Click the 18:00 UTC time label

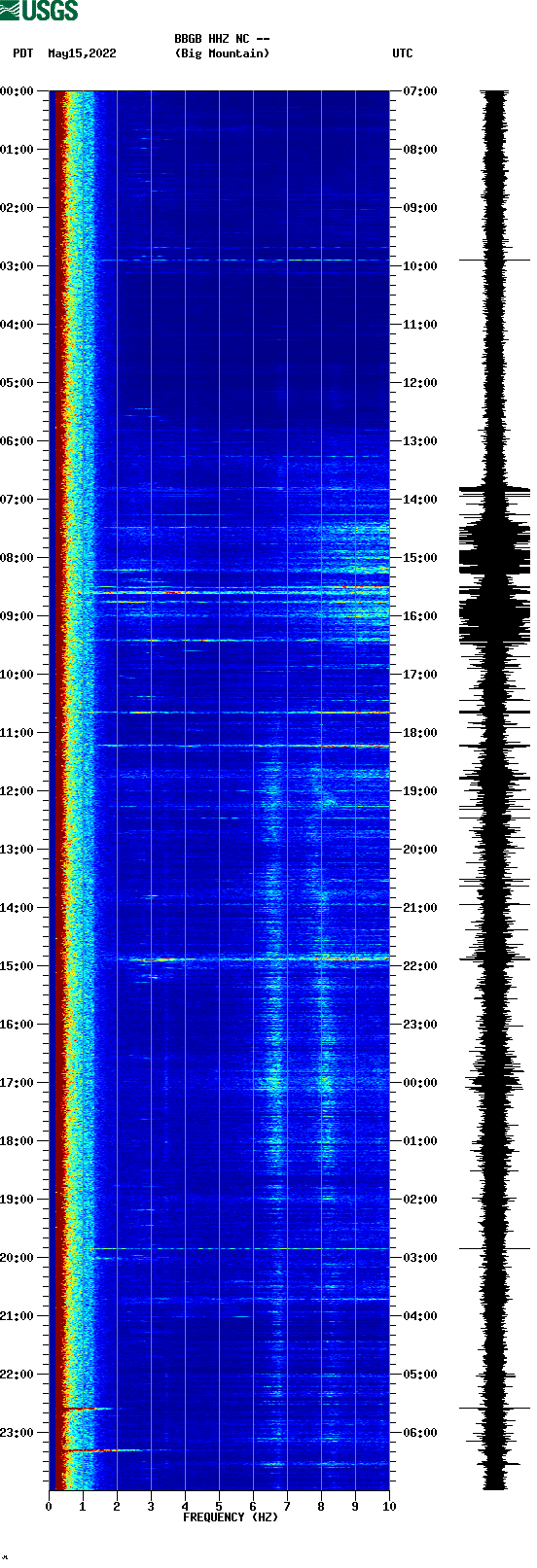tap(420, 733)
